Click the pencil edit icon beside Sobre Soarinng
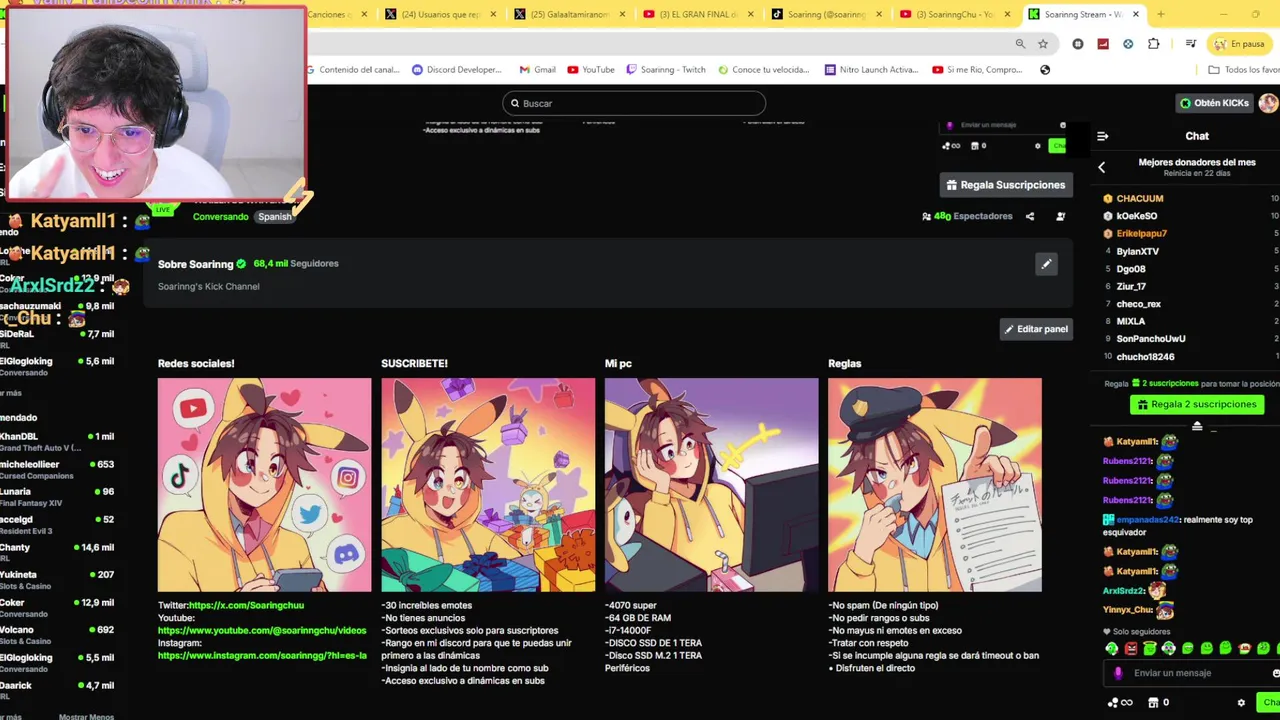Viewport: 1280px width, 720px height. (1046, 264)
